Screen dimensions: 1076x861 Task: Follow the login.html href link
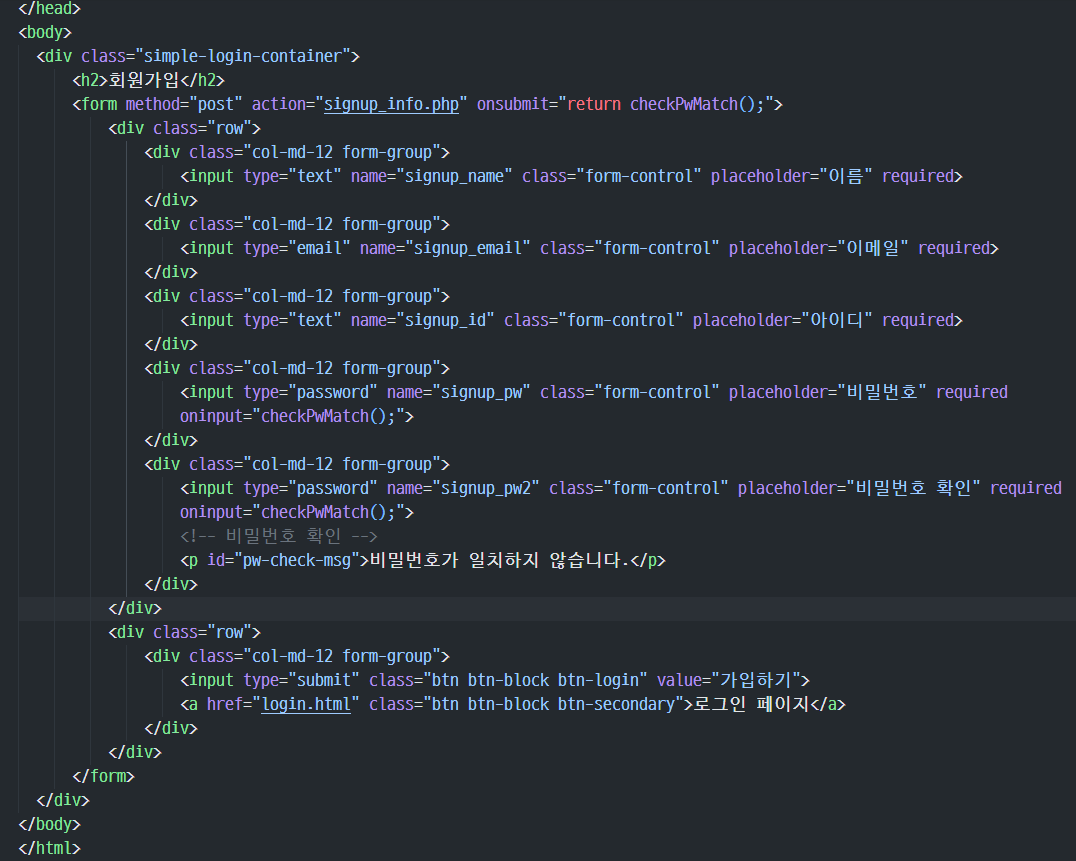(306, 705)
